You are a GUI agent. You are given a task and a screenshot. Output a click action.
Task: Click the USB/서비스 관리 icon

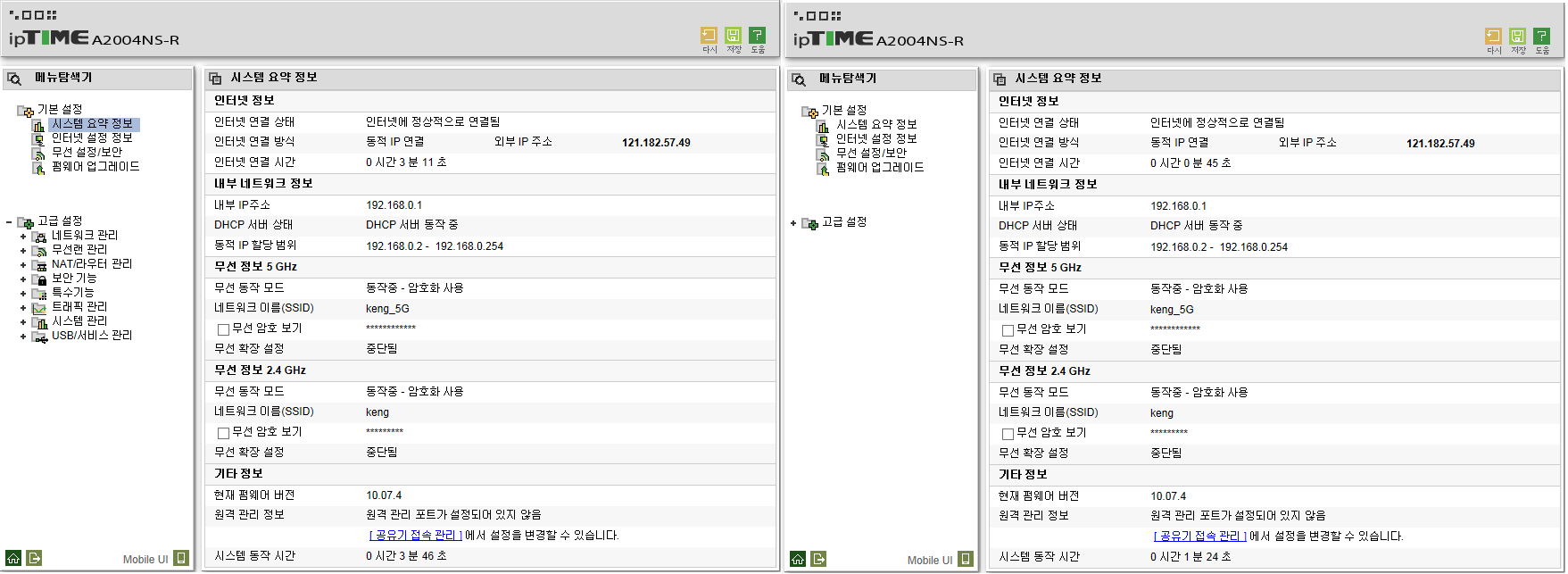point(39,336)
